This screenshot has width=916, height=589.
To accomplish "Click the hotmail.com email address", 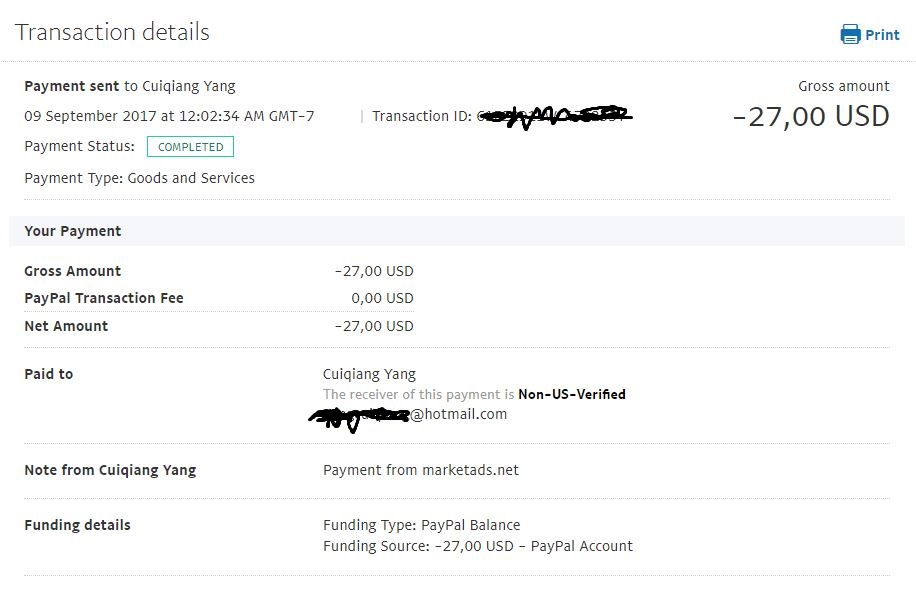I will 458,414.
